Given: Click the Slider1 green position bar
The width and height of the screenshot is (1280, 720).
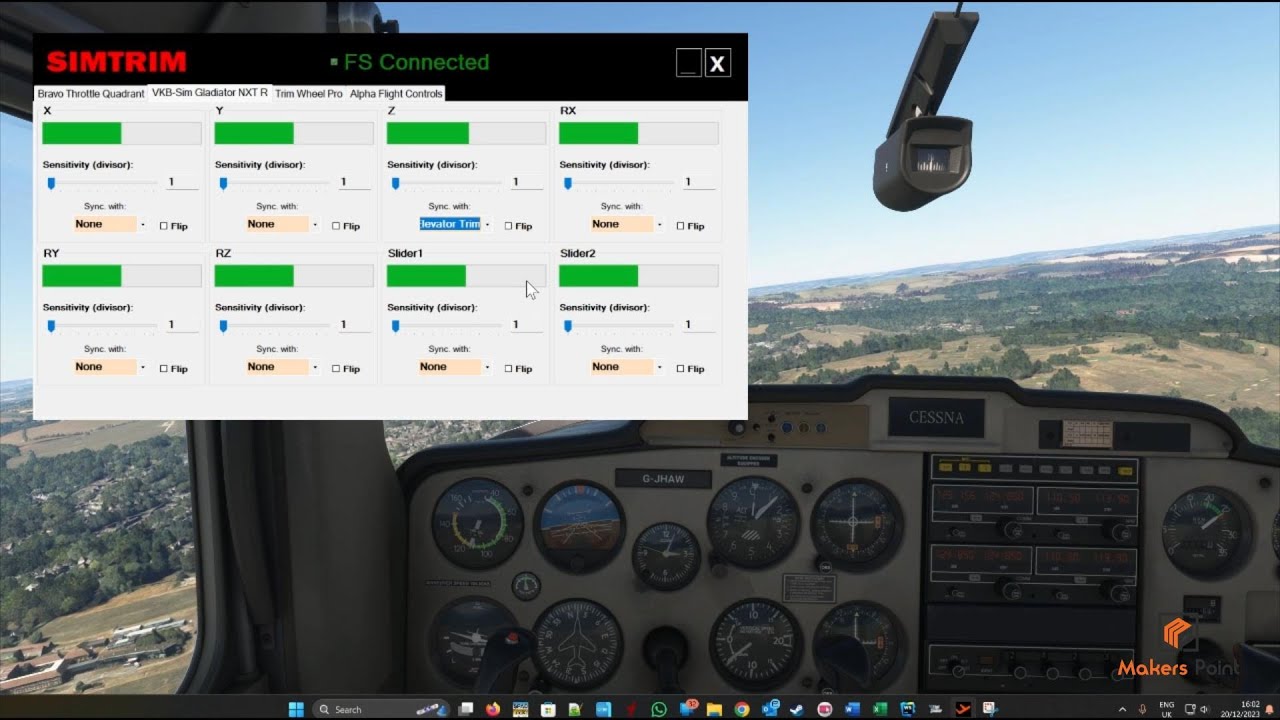Looking at the screenshot, I should [x=466, y=276].
